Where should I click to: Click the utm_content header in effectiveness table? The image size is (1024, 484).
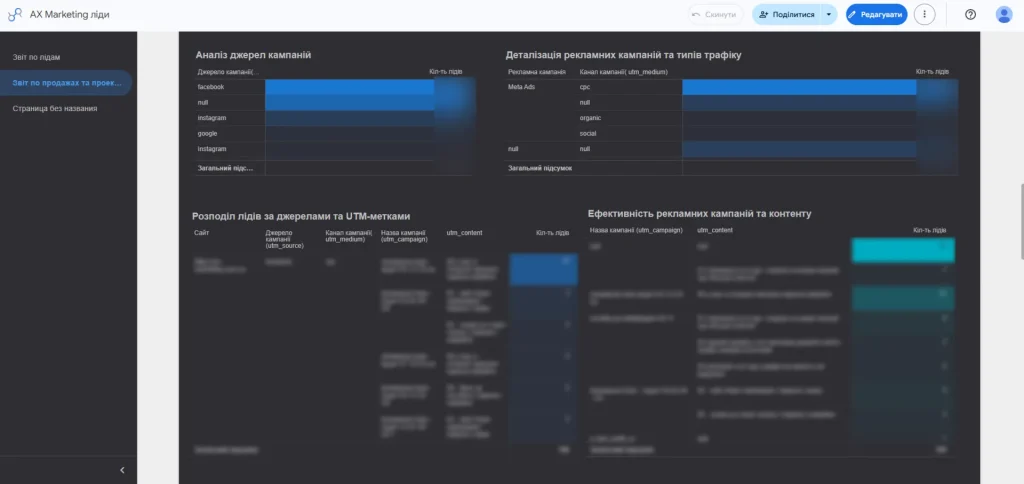pos(714,230)
